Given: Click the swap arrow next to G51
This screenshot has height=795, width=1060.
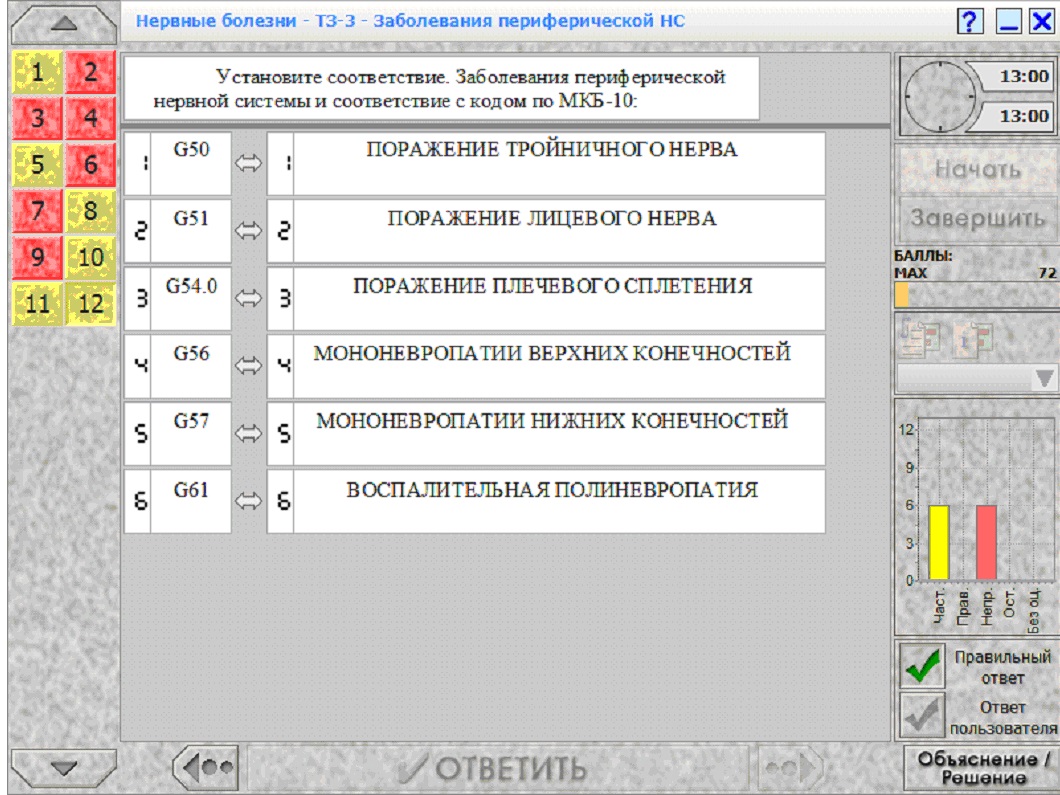Looking at the screenshot, I should 248,231.
